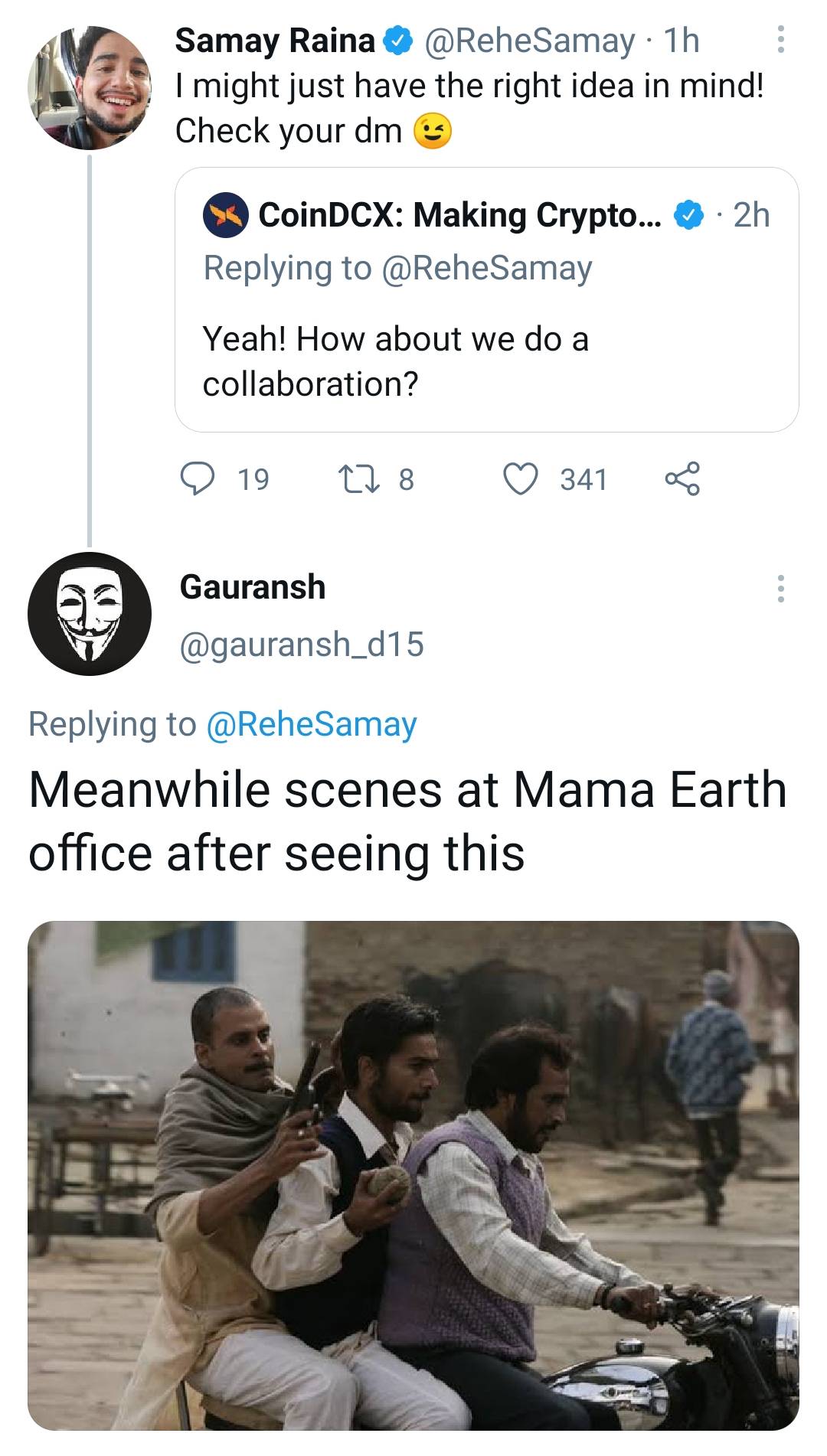Click the @ReheSamay mention in CoinDCX's reply
The height and width of the screenshot is (1456, 827).
point(491,267)
